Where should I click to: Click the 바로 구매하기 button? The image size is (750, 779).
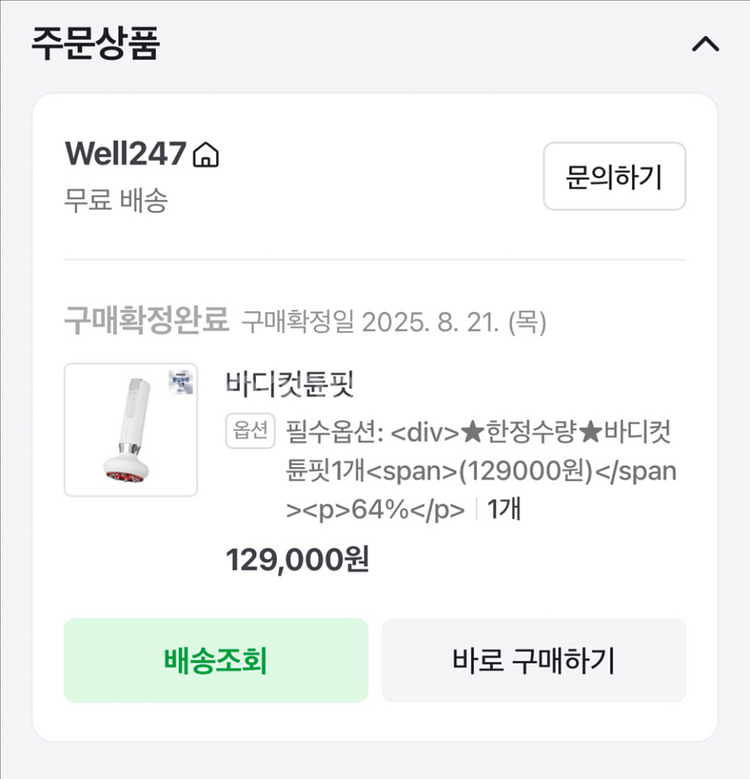click(x=534, y=660)
